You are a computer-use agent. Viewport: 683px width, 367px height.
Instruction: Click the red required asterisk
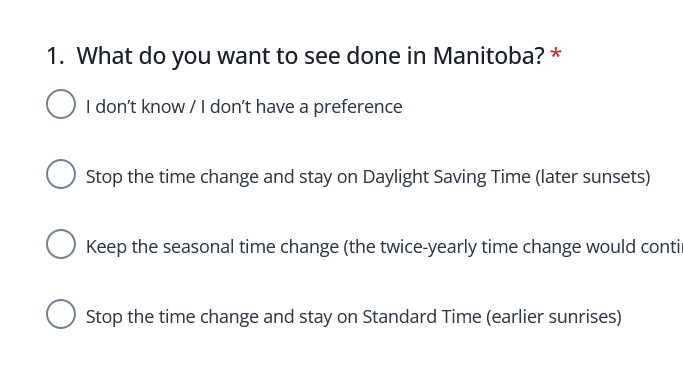[x=555, y=54]
